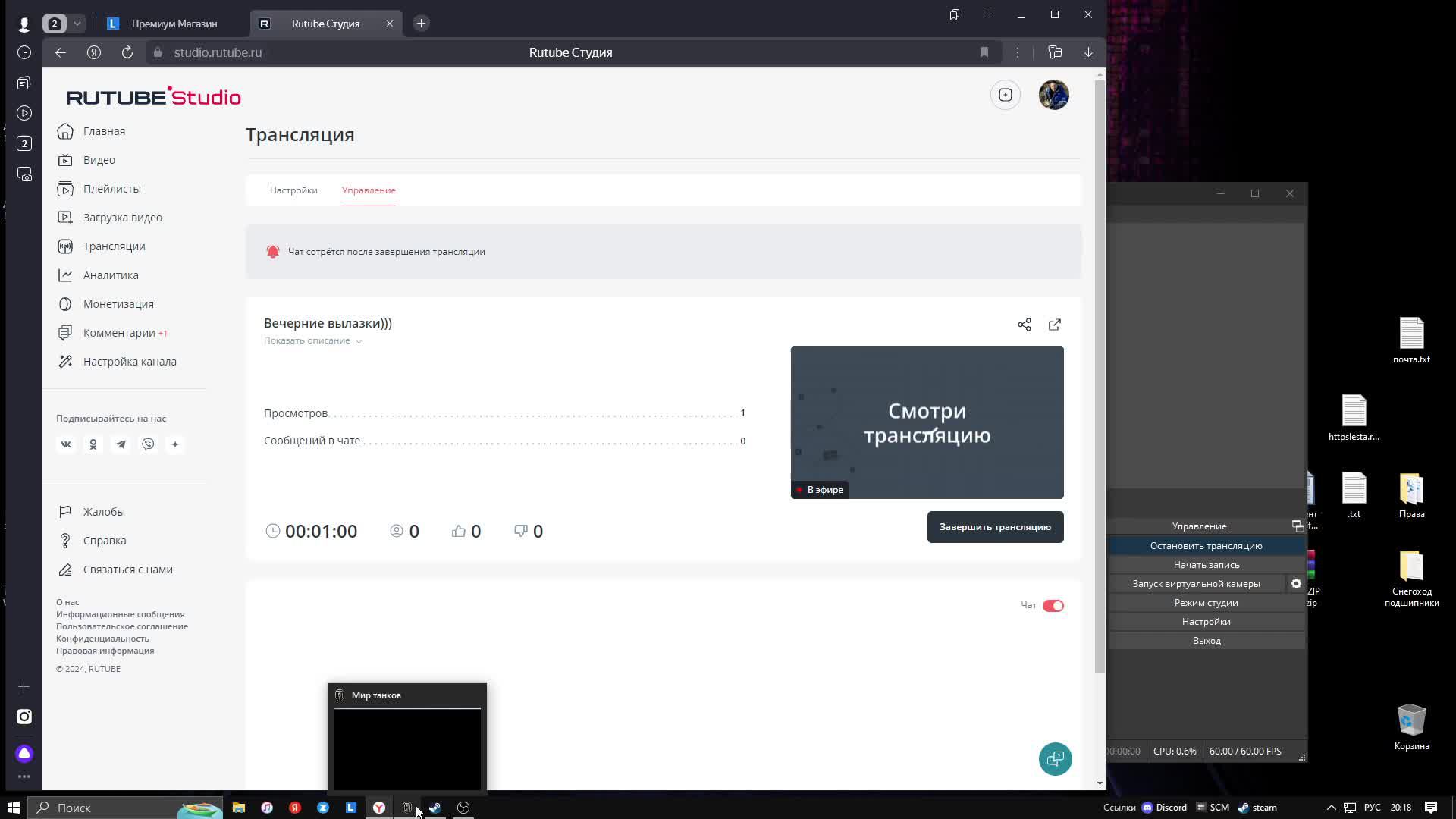Open Монетизация section
Screen dimensions: 1456x819
point(105,304)
